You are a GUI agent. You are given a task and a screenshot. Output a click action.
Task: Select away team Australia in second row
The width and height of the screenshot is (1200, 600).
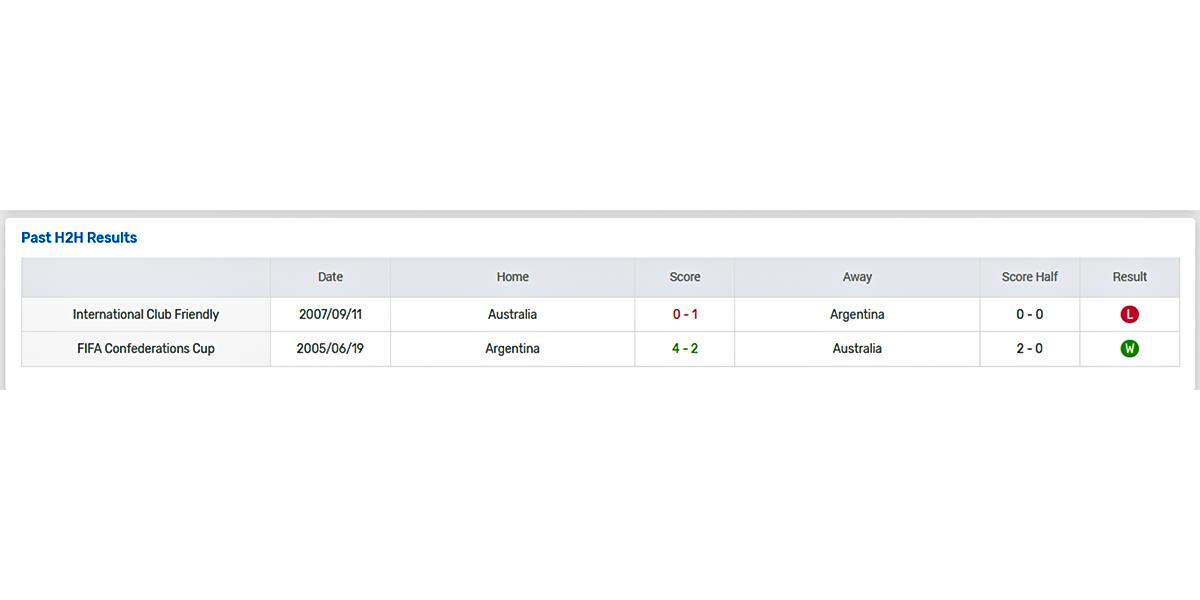857,349
